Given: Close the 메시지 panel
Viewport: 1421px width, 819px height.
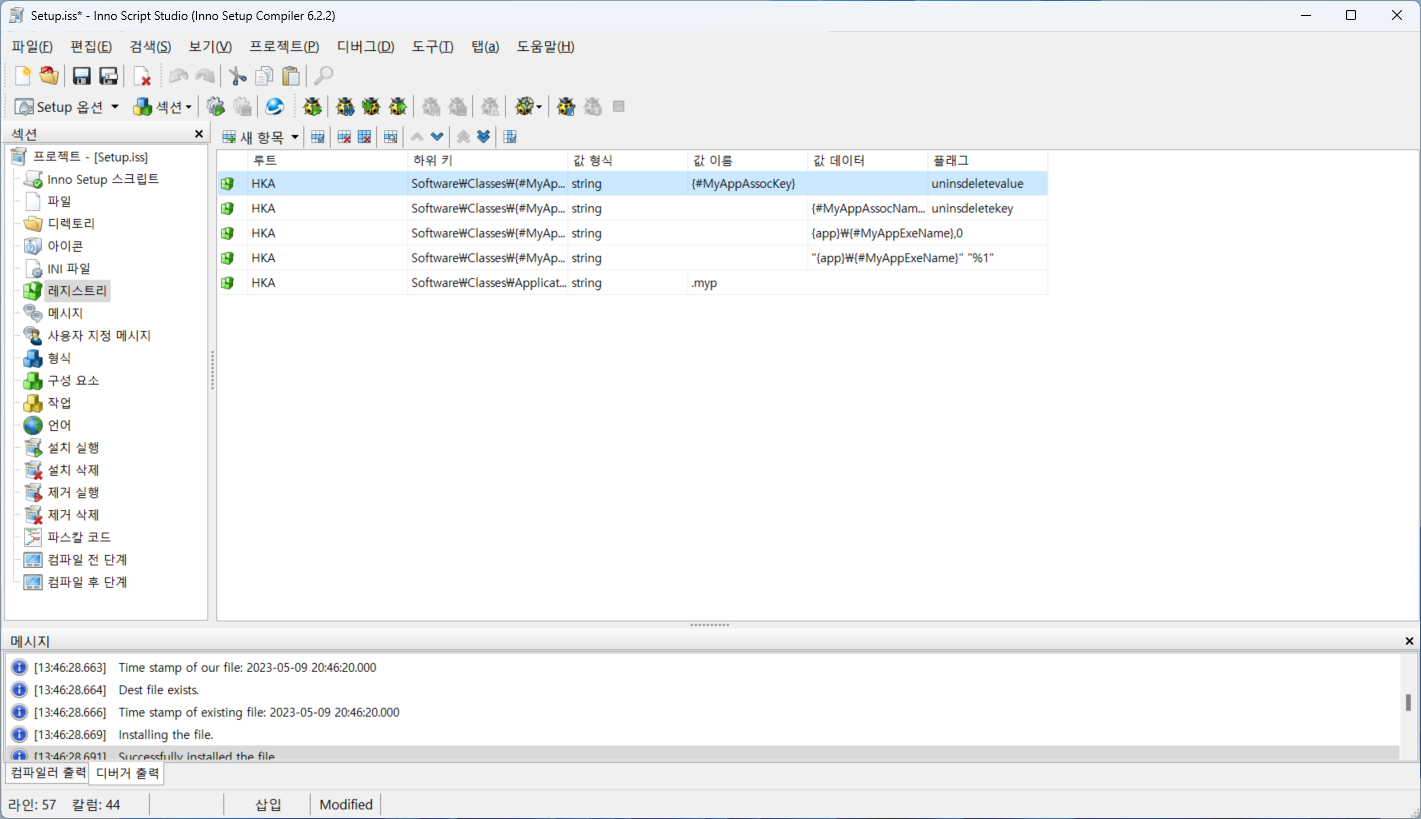Looking at the screenshot, I should tap(1410, 641).
